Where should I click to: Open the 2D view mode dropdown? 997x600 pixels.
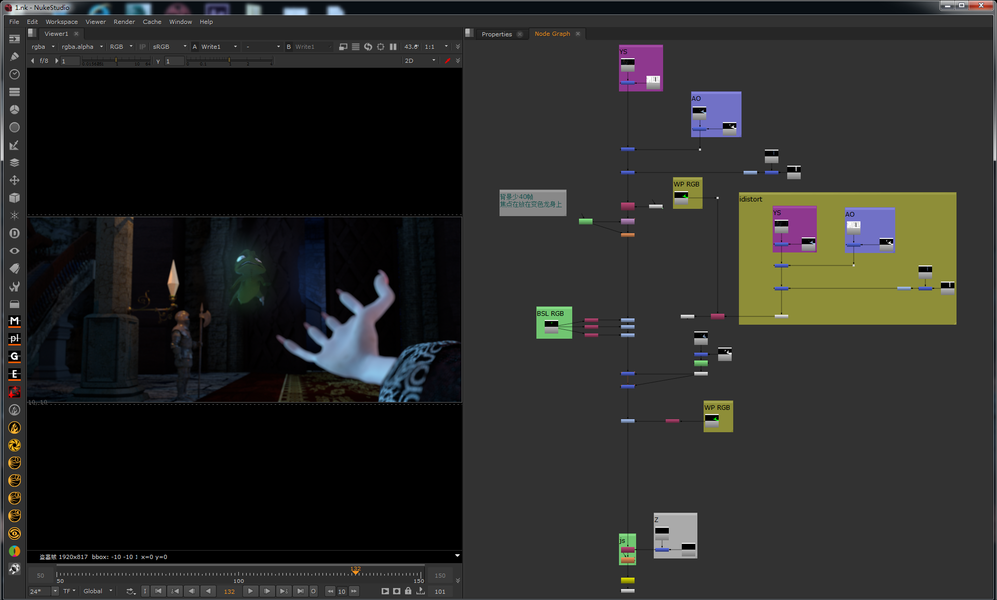420,60
